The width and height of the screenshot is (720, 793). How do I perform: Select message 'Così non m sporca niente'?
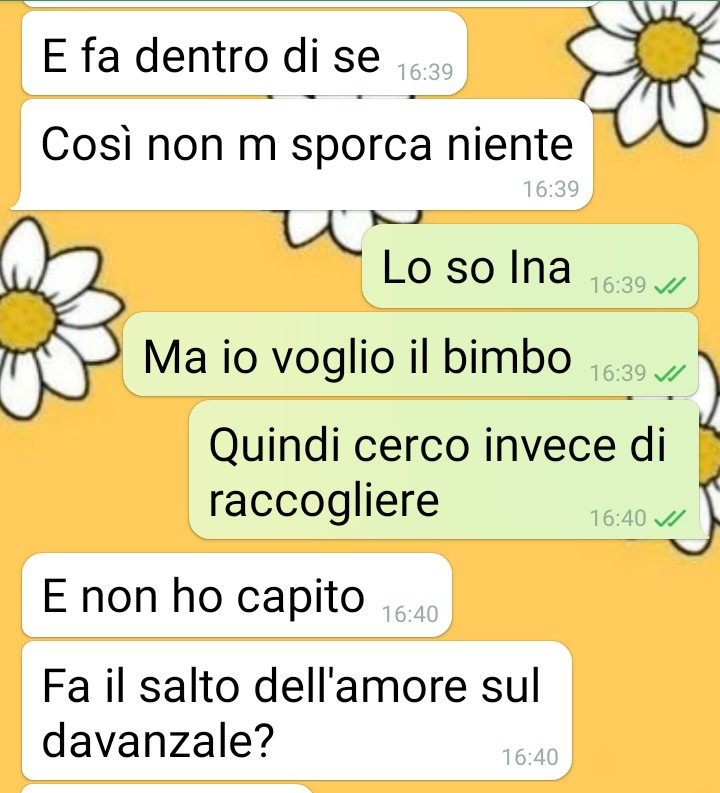click(303, 154)
